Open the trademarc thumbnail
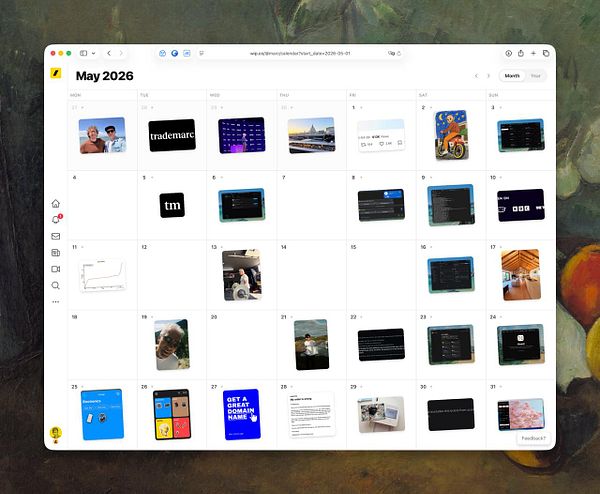Image resolution: width=600 pixels, height=494 pixels. 172,135
